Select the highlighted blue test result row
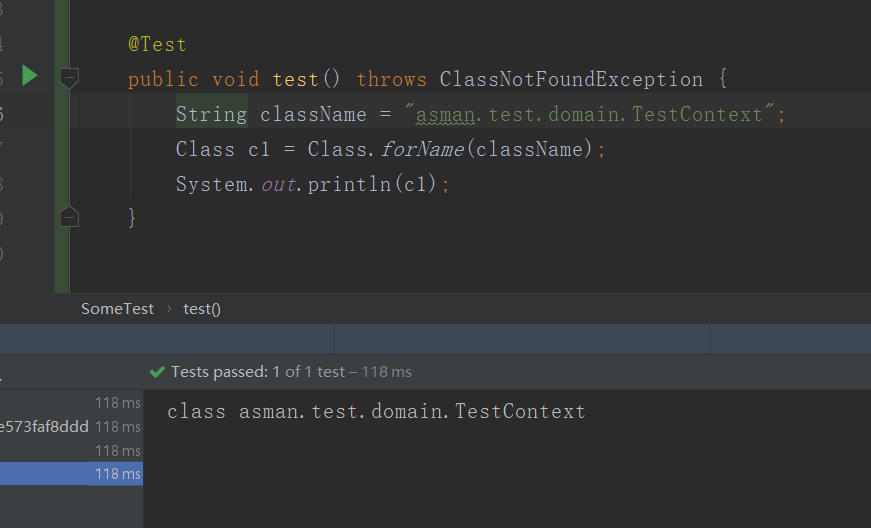This screenshot has width=871, height=528. [x=70, y=474]
